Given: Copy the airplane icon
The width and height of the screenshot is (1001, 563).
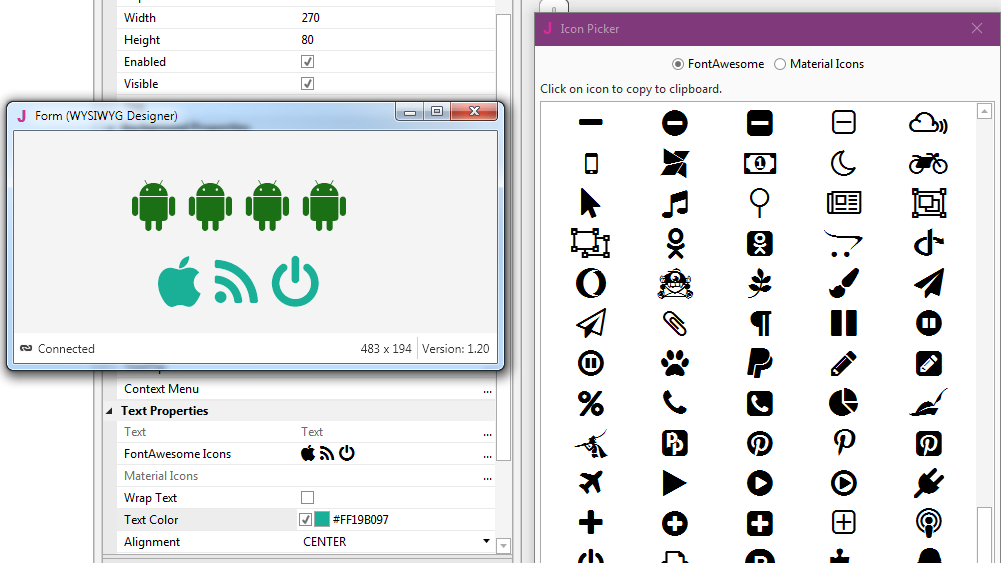Looking at the screenshot, I should 591,483.
